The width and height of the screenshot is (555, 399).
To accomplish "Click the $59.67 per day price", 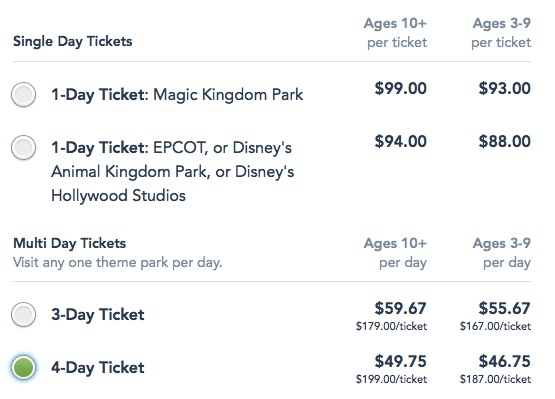I will (401, 308).
